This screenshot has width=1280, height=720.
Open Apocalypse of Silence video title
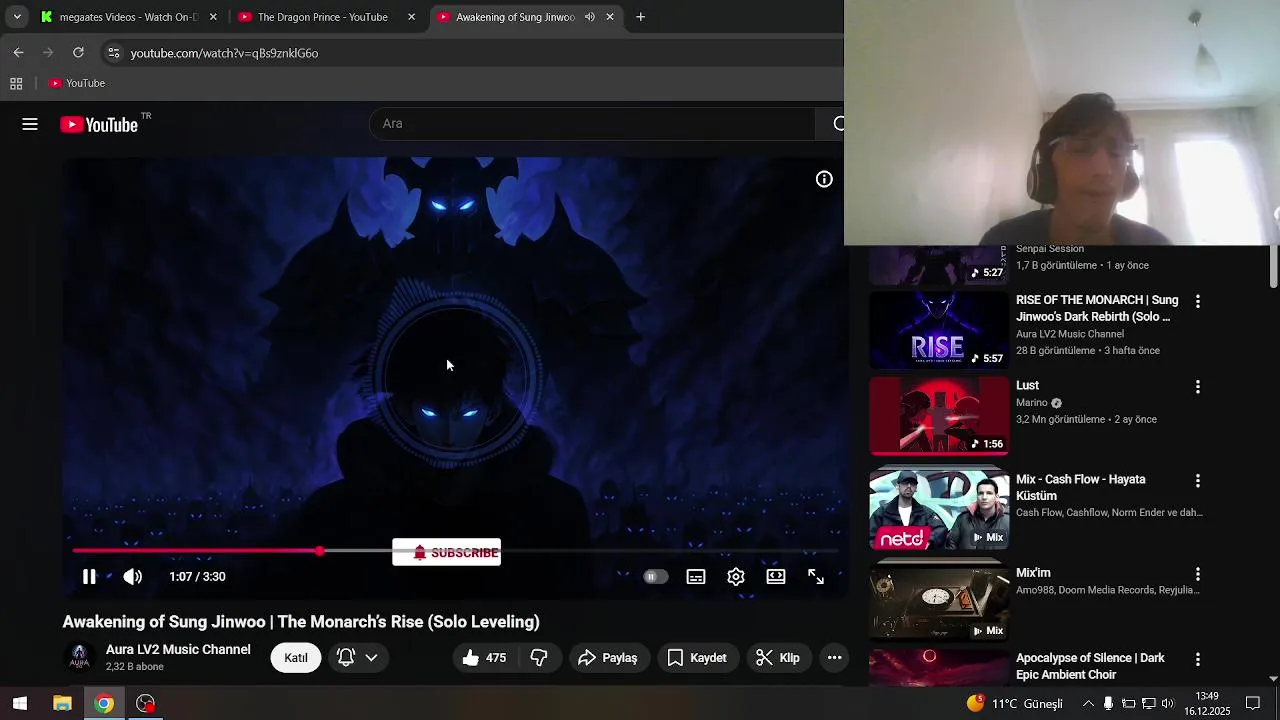(x=1090, y=666)
